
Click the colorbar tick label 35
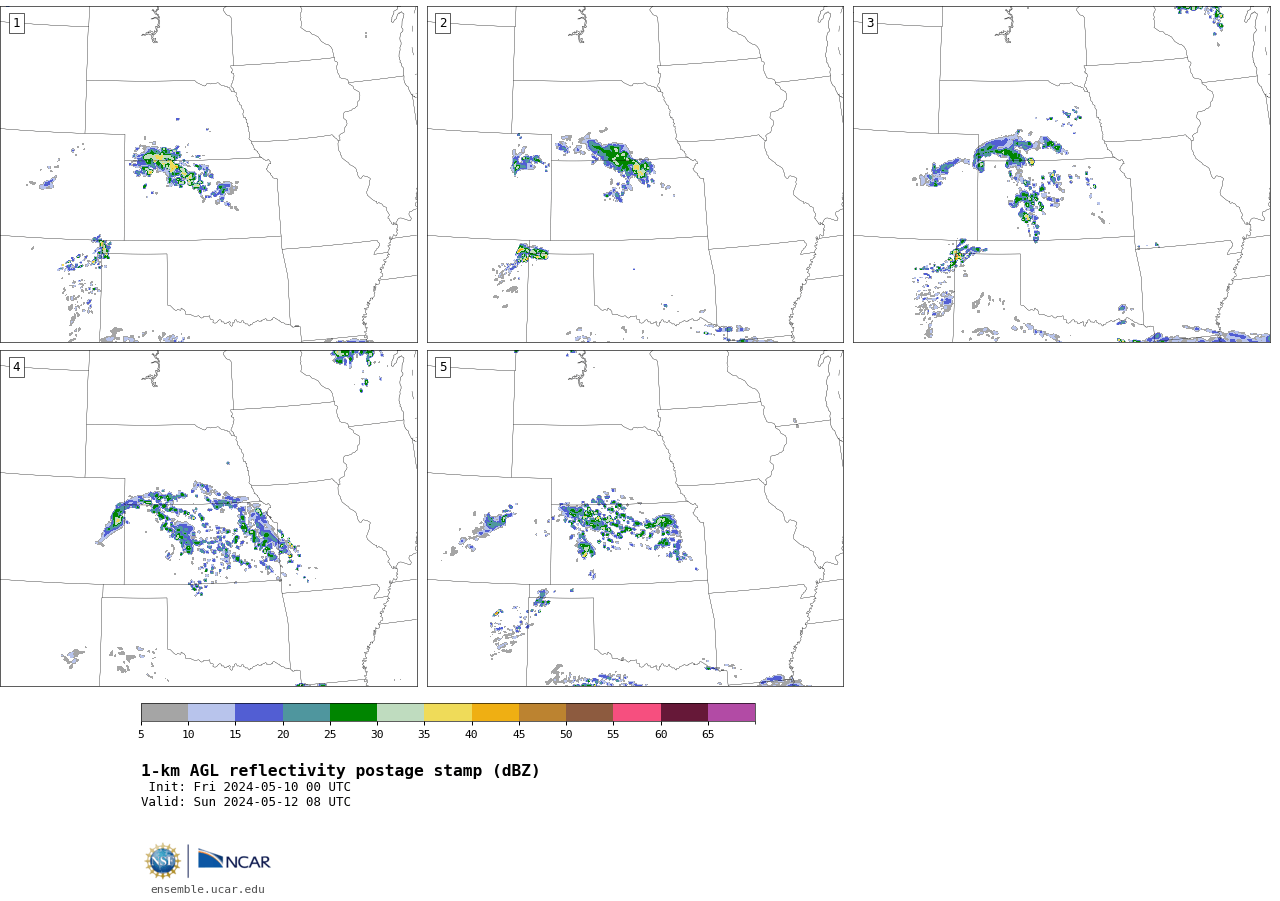[424, 735]
